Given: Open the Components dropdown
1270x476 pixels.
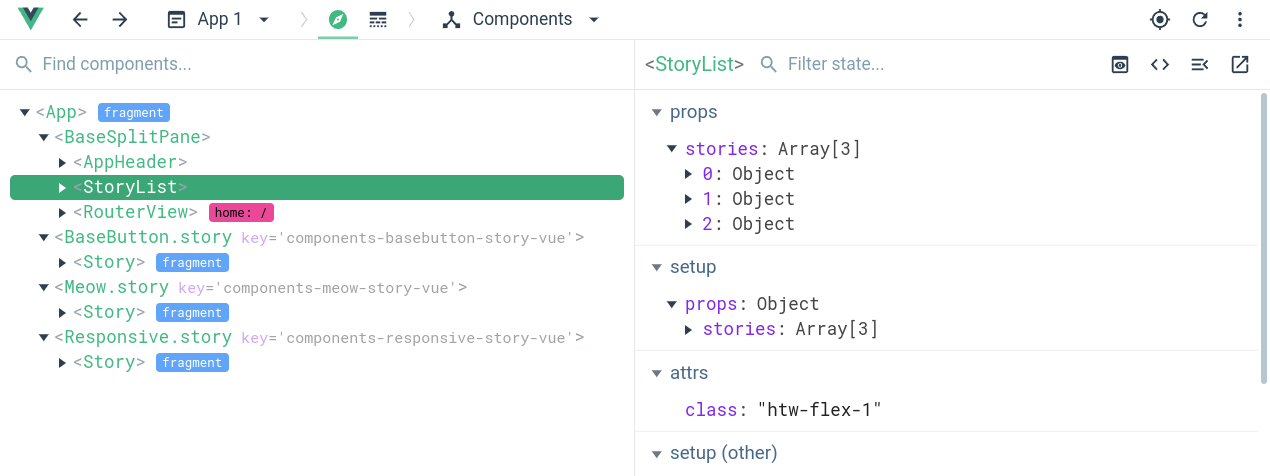Looking at the screenshot, I should [x=521, y=19].
